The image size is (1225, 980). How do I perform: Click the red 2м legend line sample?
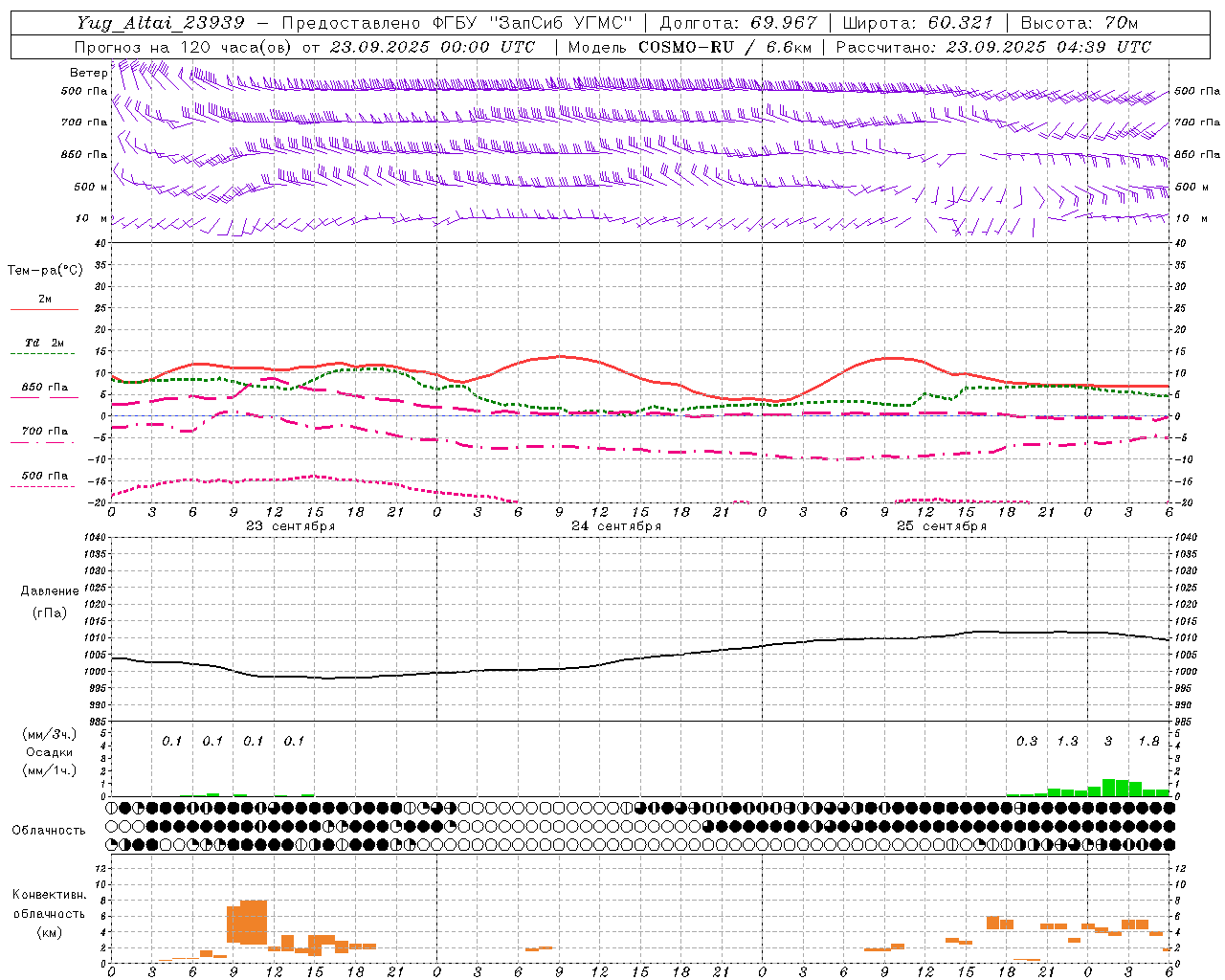(44, 310)
